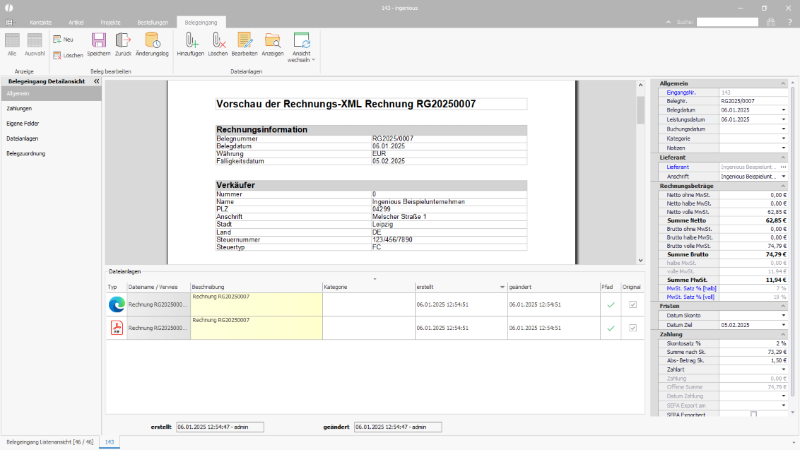
Task: Click Löschen in Dateianlagen group
Action: click(218, 44)
